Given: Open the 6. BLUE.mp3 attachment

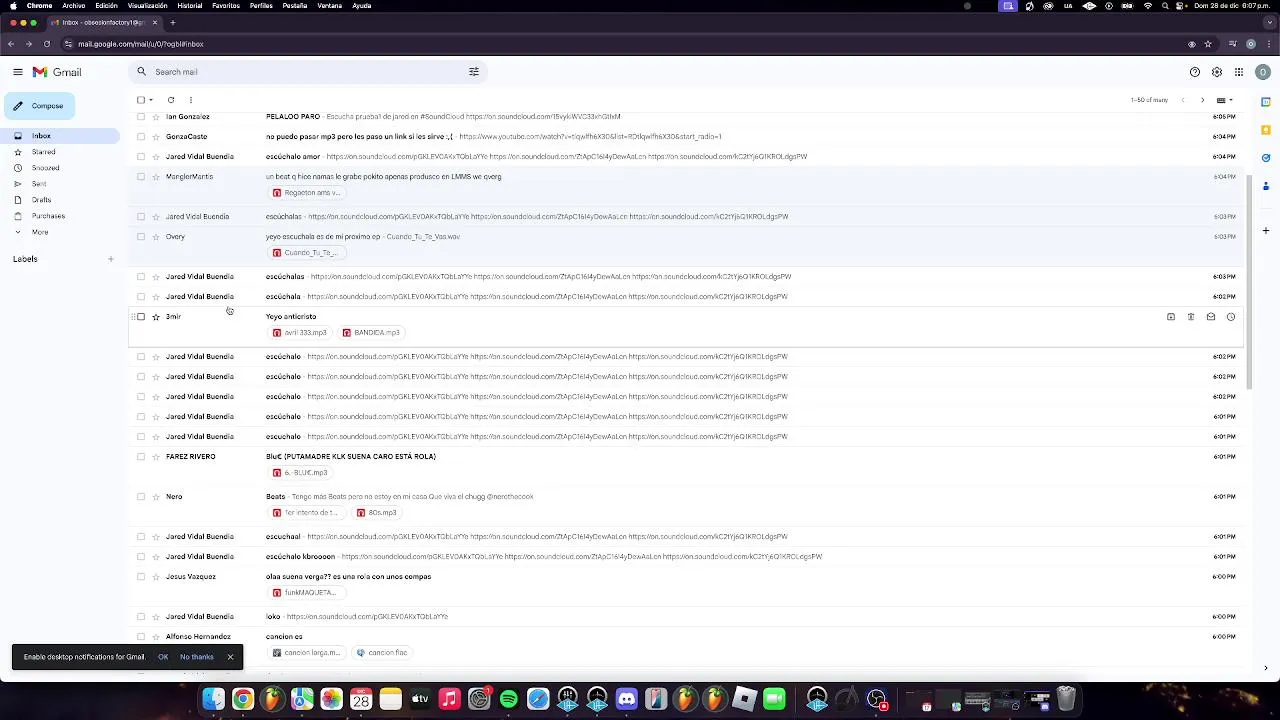Looking at the screenshot, I should tap(300, 473).
